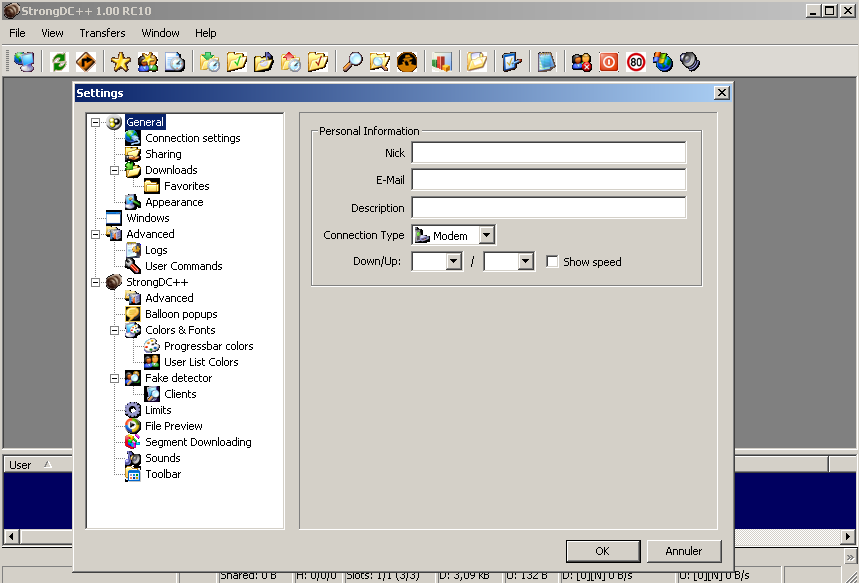Enable the Show speed checkbox
The height and width of the screenshot is (583, 859).
pyautogui.click(x=552, y=262)
